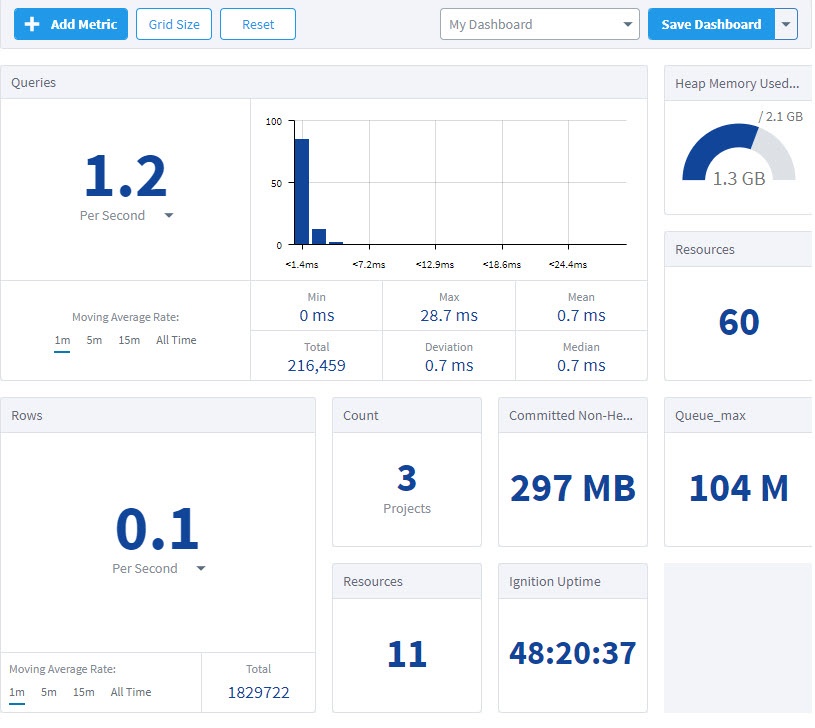This screenshot has height=728, width=815.
Task: Expand Queries Per Second unit dropdown
Action: (x=168, y=216)
